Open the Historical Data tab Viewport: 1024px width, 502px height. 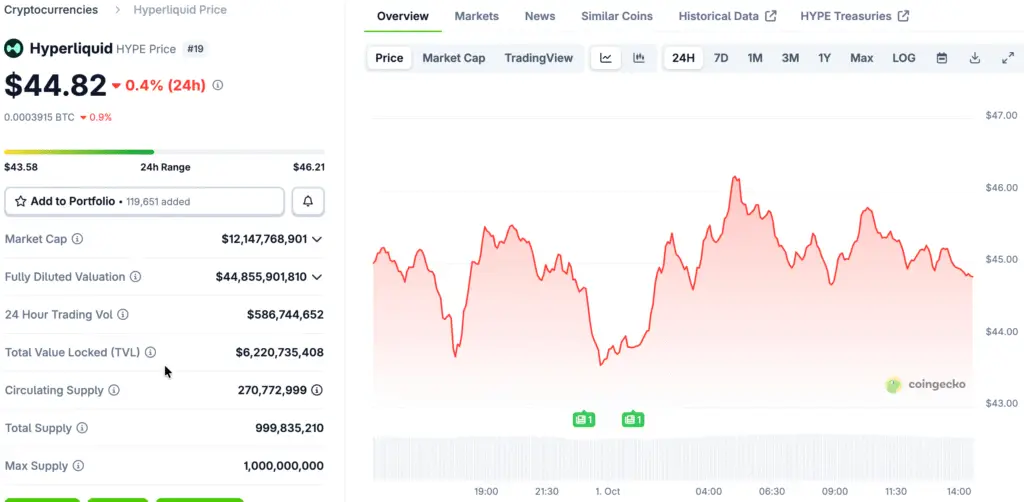click(x=727, y=16)
